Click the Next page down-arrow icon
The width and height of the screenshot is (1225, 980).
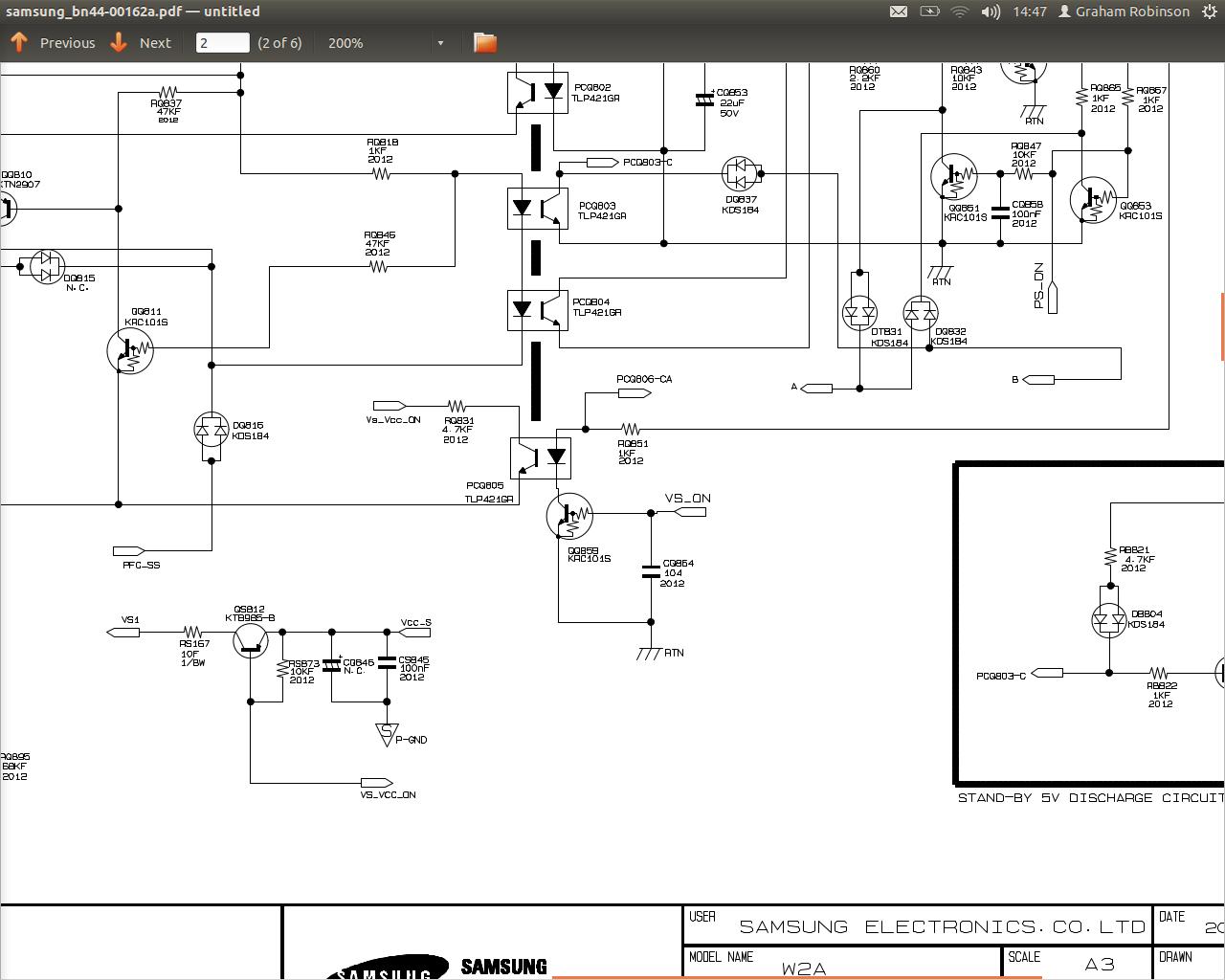(x=119, y=42)
